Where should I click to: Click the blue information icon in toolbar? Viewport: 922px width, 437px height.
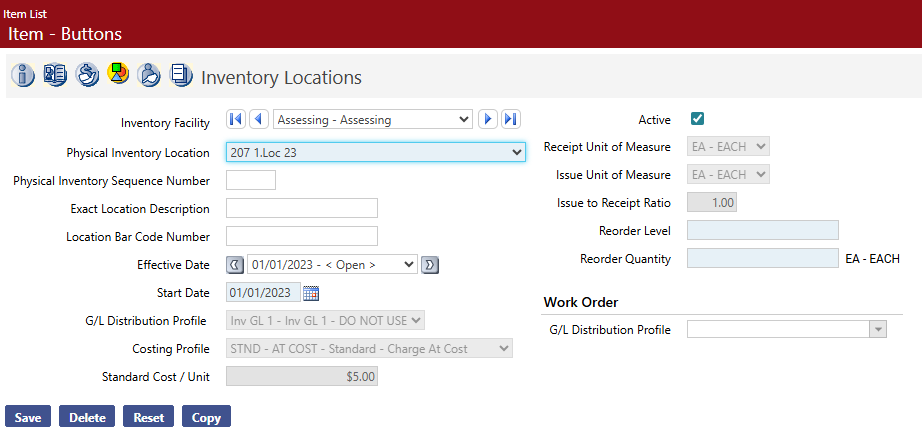coord(23,75)
